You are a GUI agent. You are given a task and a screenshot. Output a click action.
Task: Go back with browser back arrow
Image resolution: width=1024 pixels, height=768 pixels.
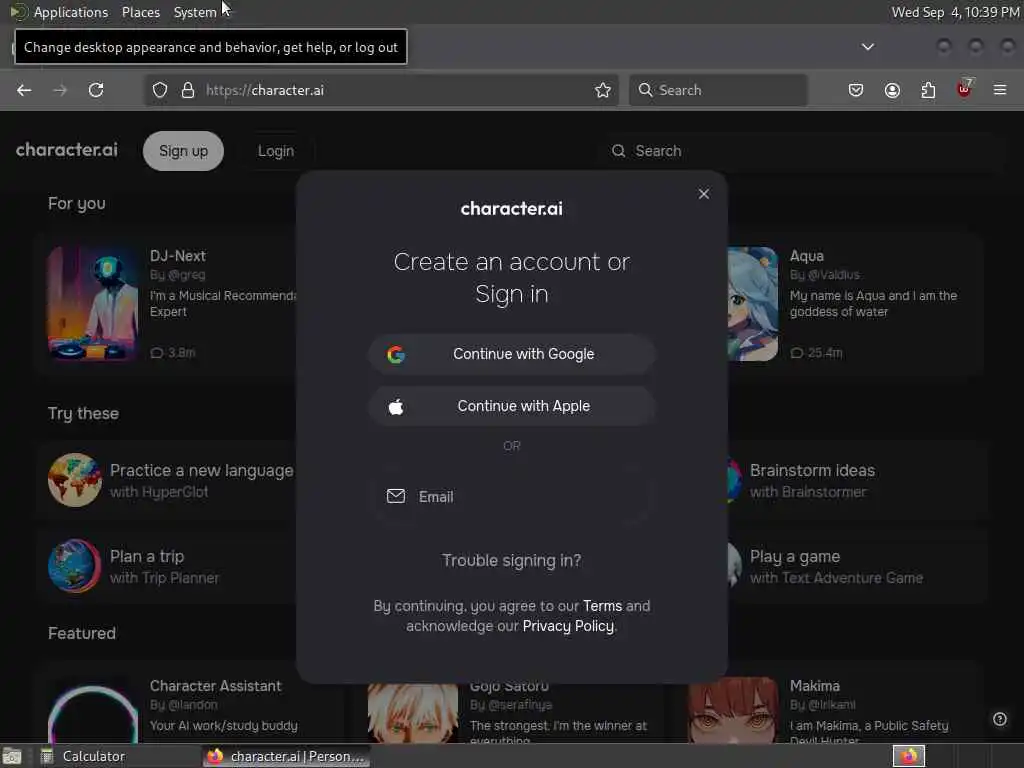(24, 90)
